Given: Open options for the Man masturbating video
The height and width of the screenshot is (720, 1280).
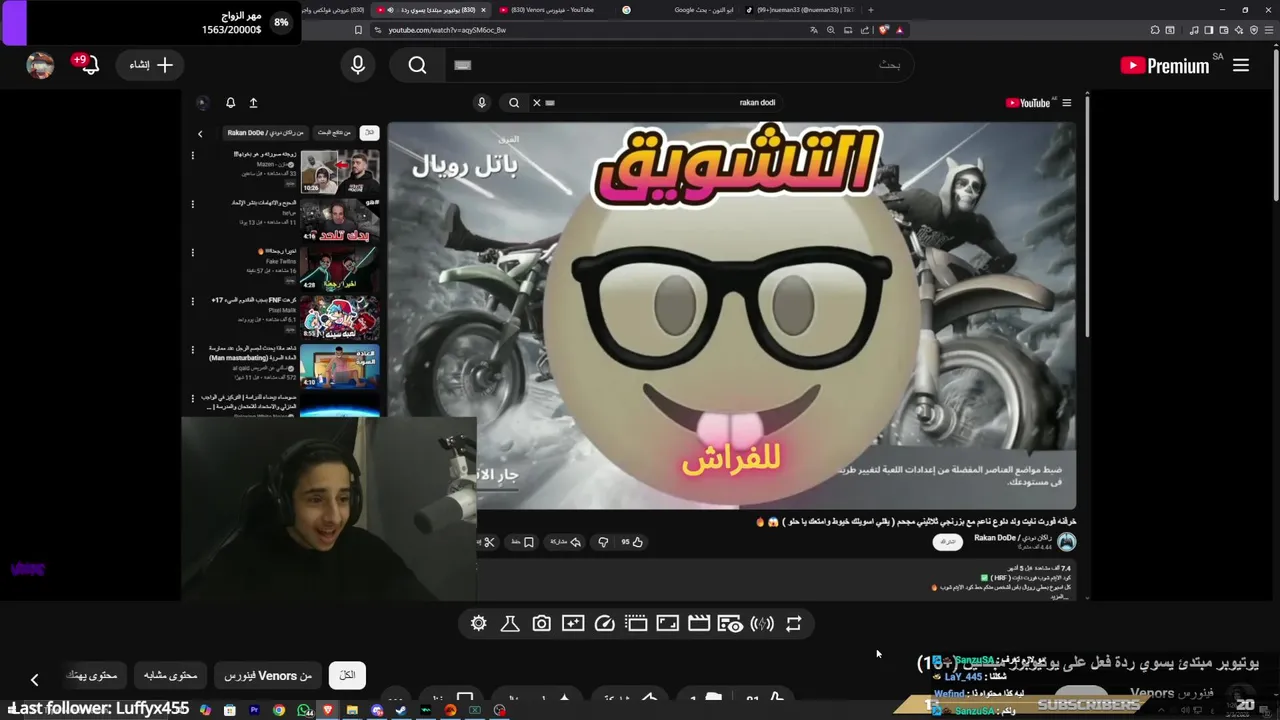Looking at the screenshot, I should click(x=193, y=350).
